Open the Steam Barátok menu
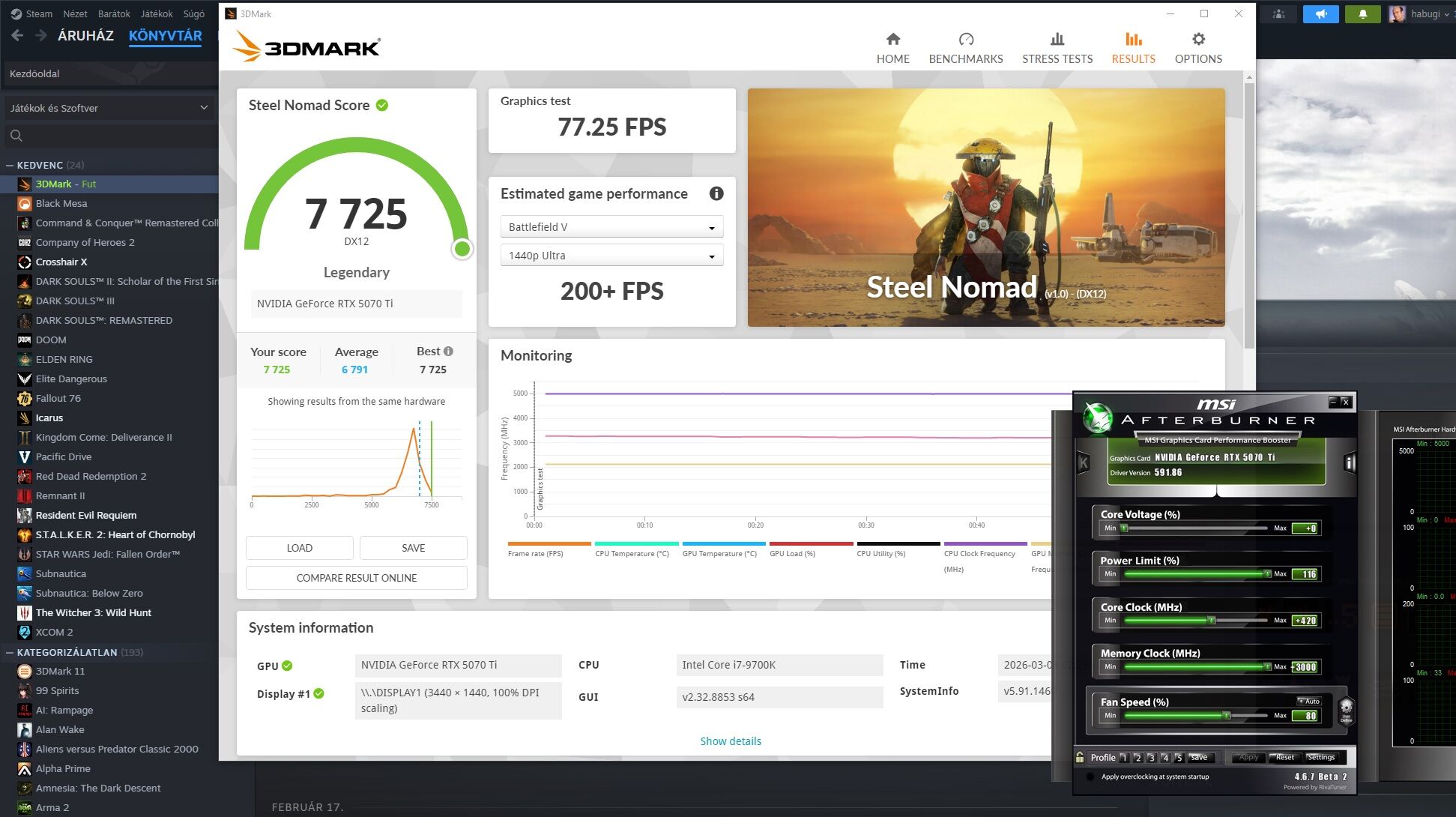1456x817 pixels. point(114,13)
